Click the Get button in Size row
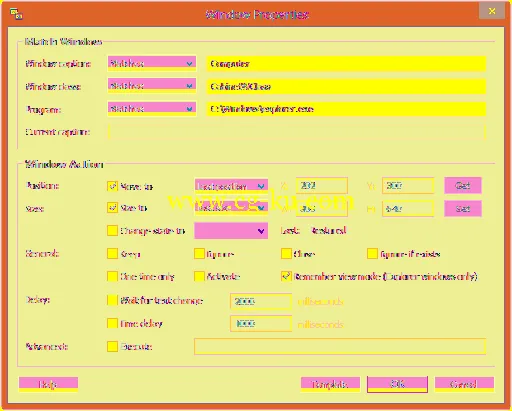This screenshot has width=512, height=411. 463,209
